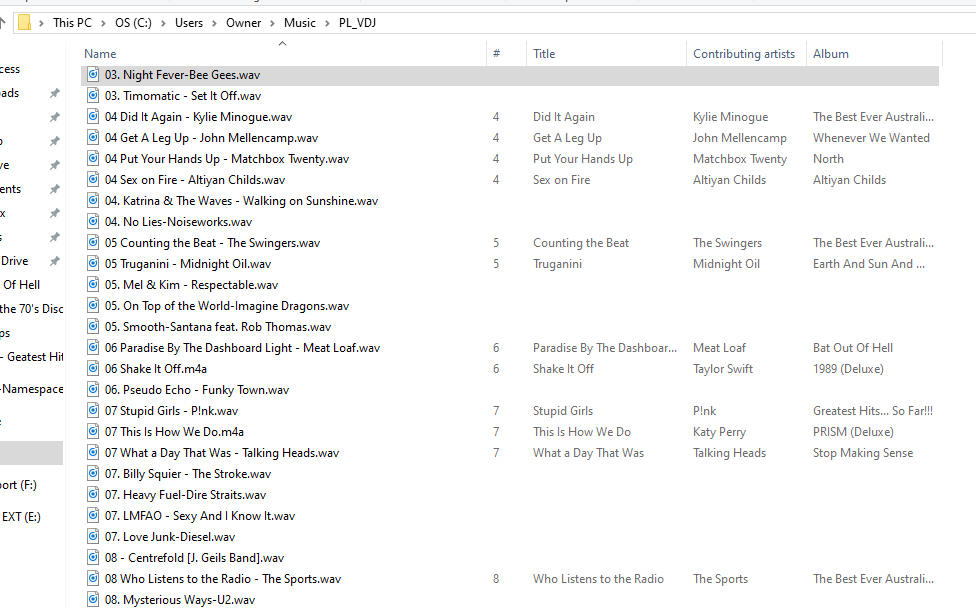Open the chevron before This PC in address bar
This screenshot has width=976, height=608.
pyautogui.click(x=41, y=23)
